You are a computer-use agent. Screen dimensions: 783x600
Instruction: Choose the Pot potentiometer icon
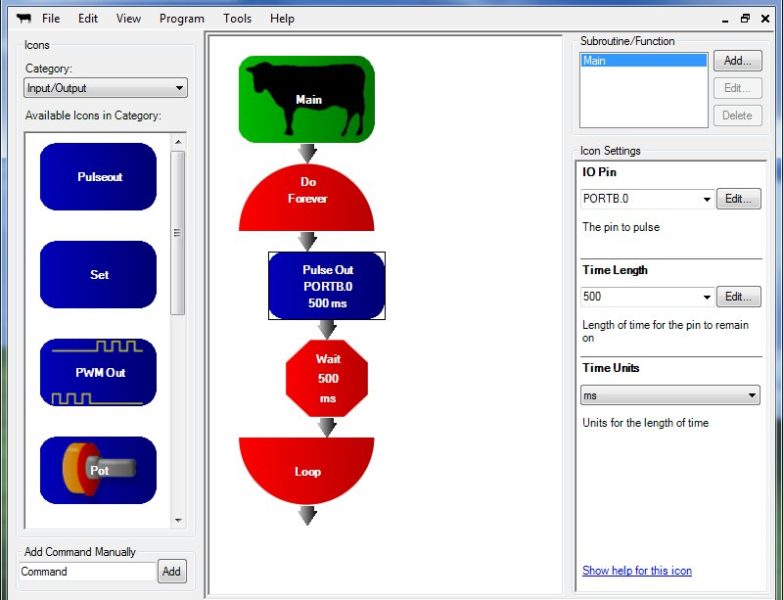(x=98, y=470)
